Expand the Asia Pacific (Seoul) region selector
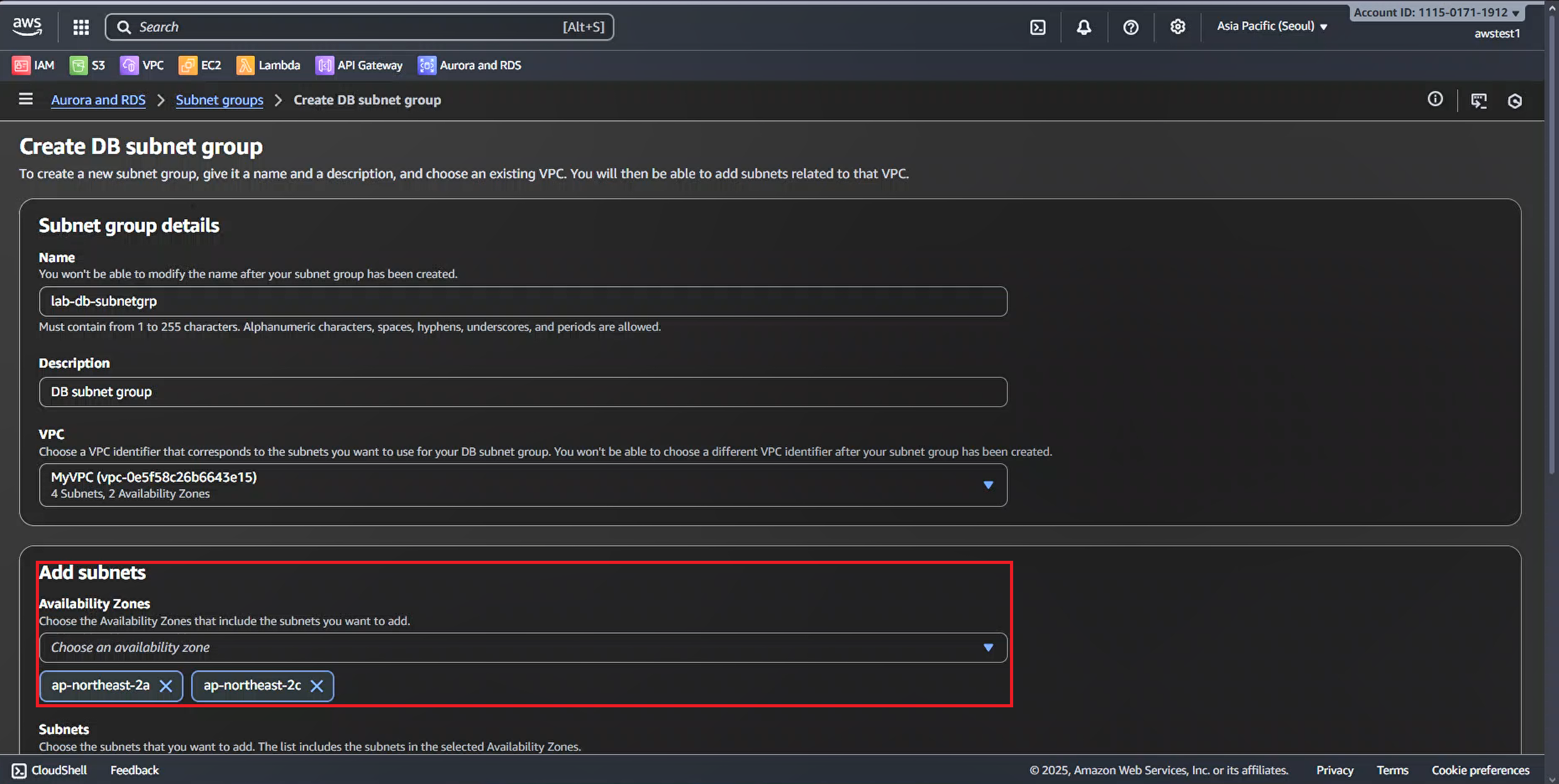 (1272, 26)
